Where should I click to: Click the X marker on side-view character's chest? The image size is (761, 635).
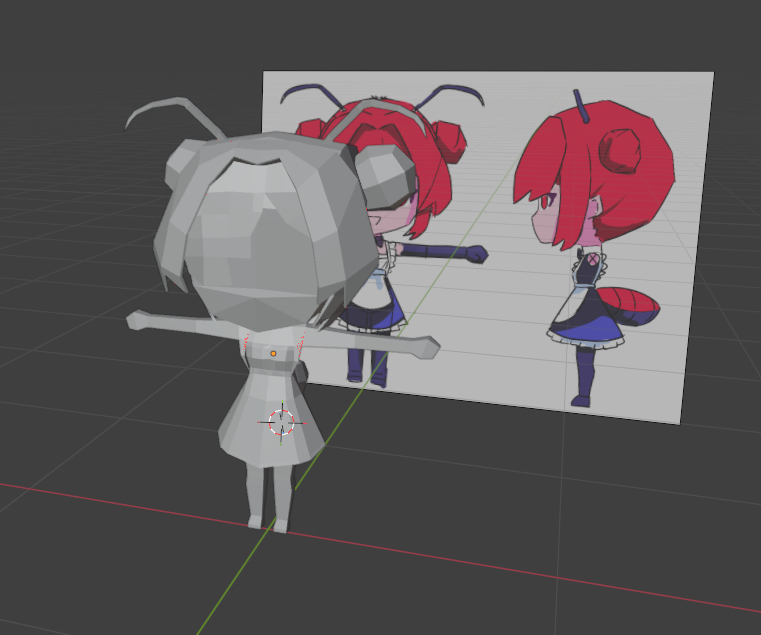point(591,260)
